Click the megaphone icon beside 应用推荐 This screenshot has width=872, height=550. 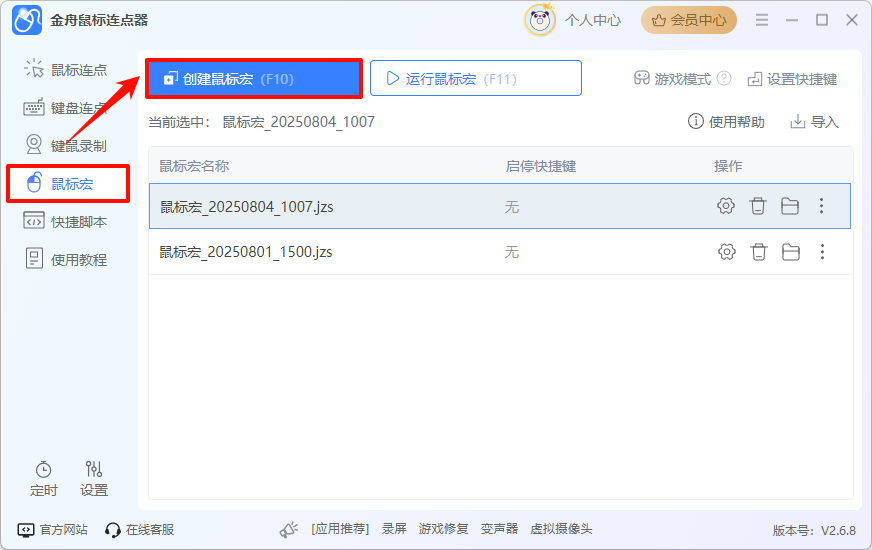(x=289, y=529)
